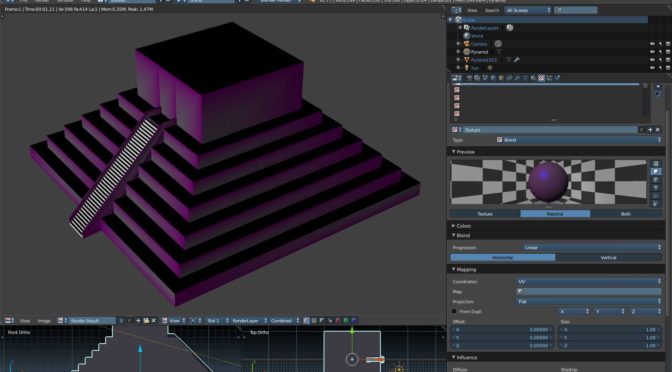Image resolution: width=672 pixels, height=372 pixels.
Task: Click the outliner search field
Action: (x=576, y=10)
